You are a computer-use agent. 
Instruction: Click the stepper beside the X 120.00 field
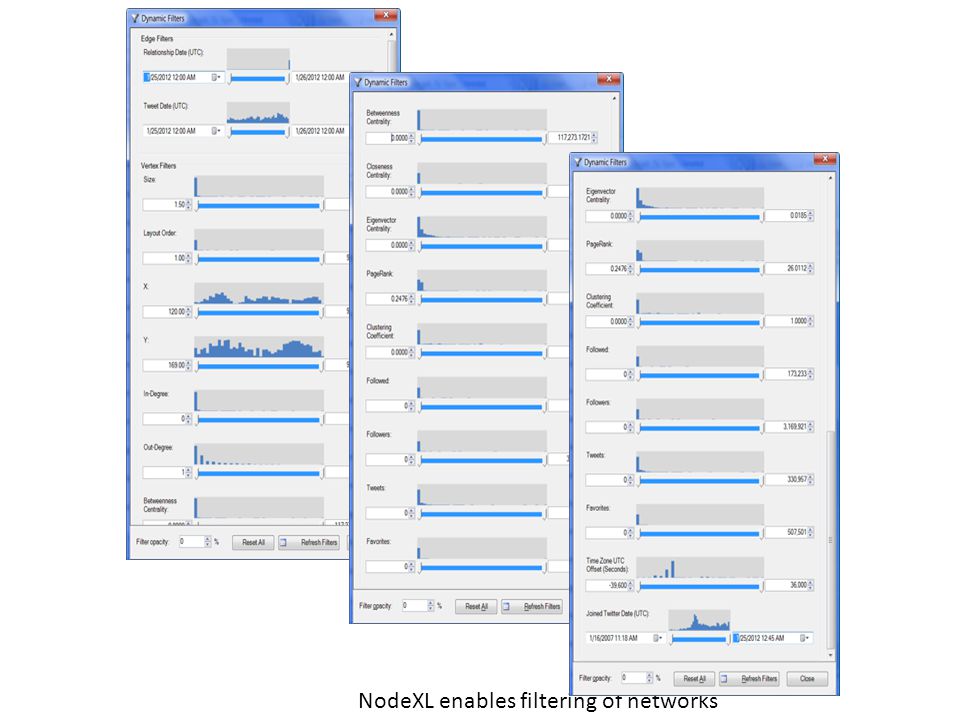pyautogui.click(x=189, y=312)
